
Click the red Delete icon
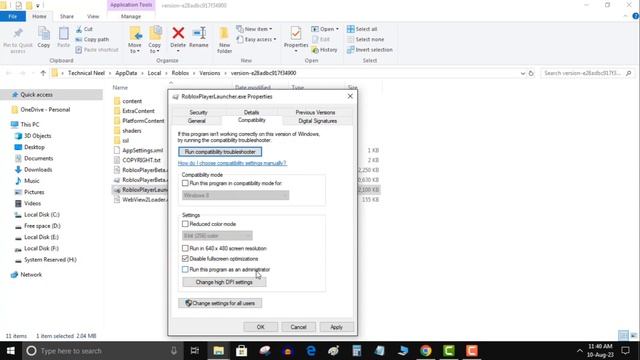178,33
